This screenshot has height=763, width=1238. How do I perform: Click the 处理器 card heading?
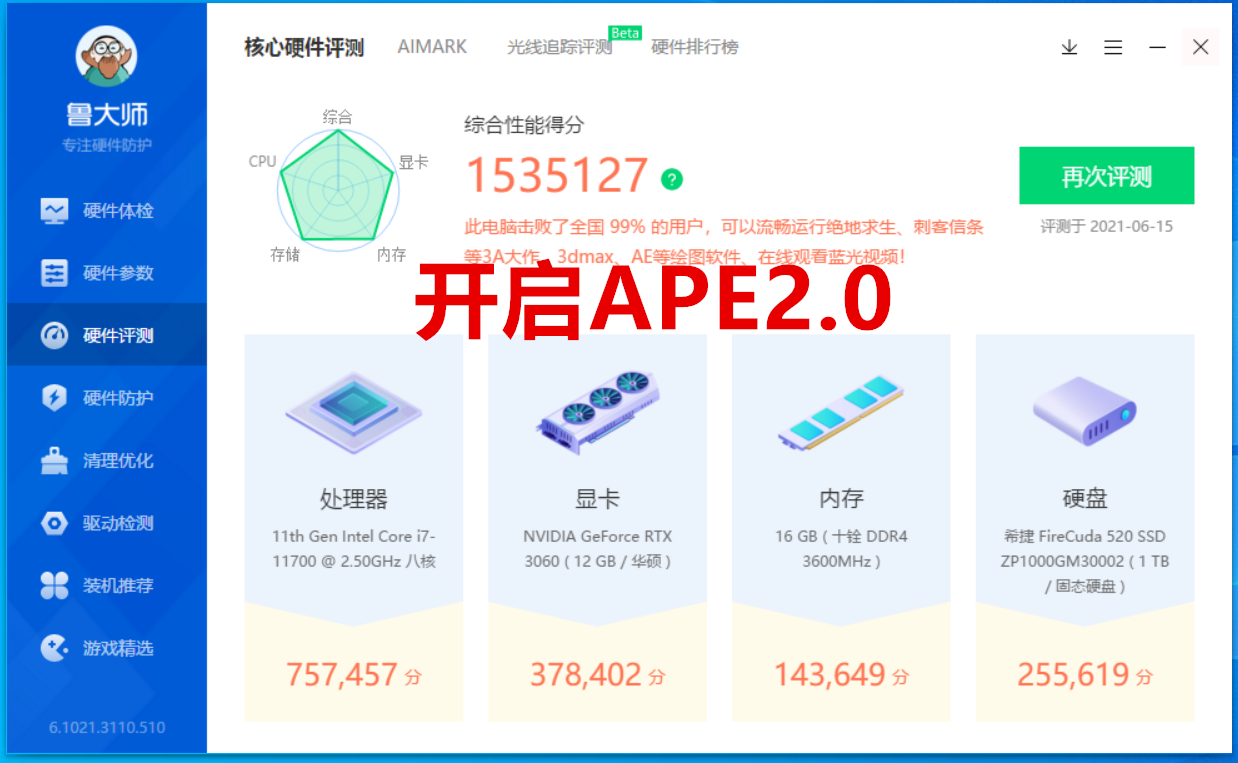(353, 498)
